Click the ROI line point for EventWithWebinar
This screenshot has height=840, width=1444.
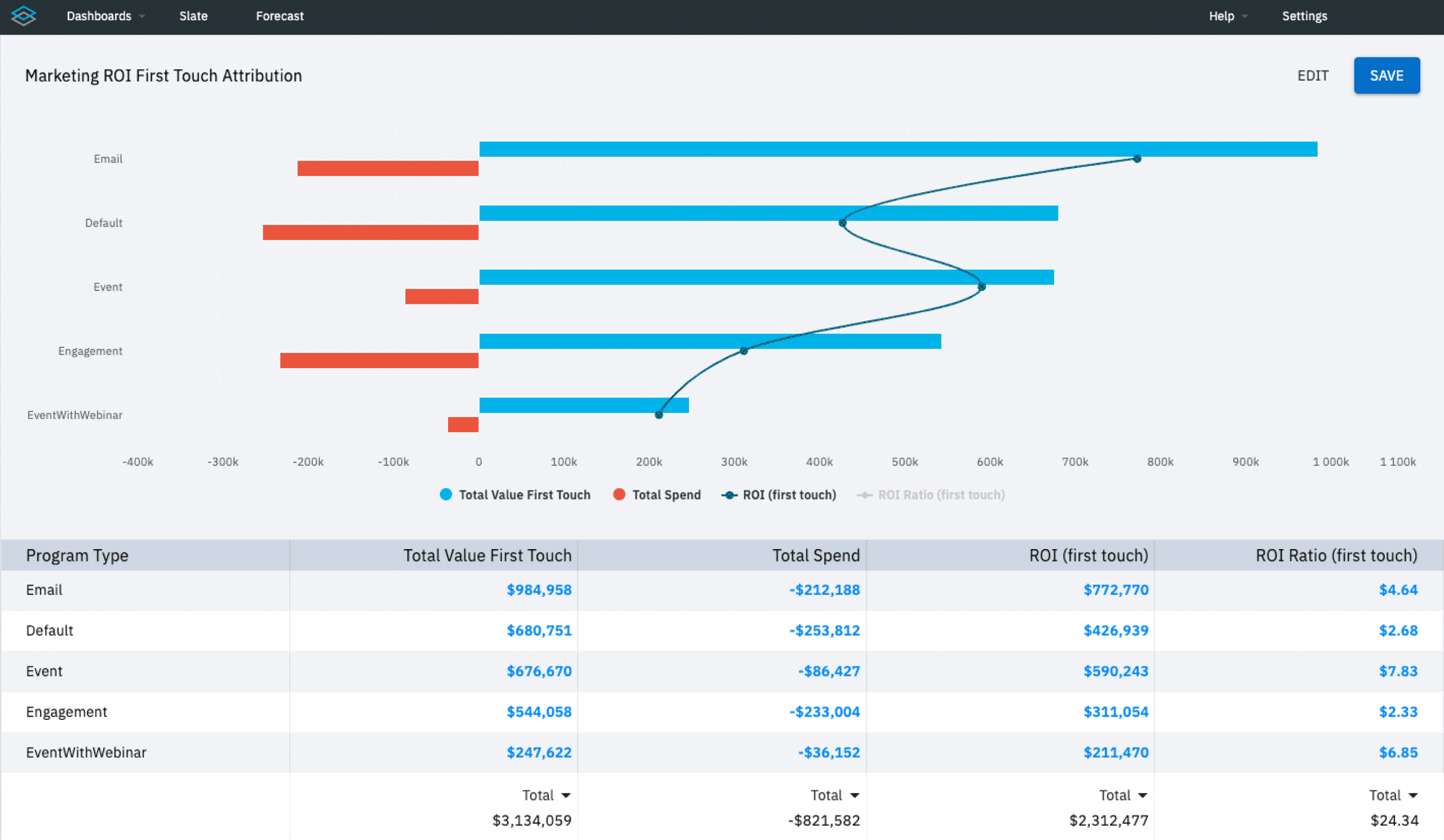[x=659, y=414]
